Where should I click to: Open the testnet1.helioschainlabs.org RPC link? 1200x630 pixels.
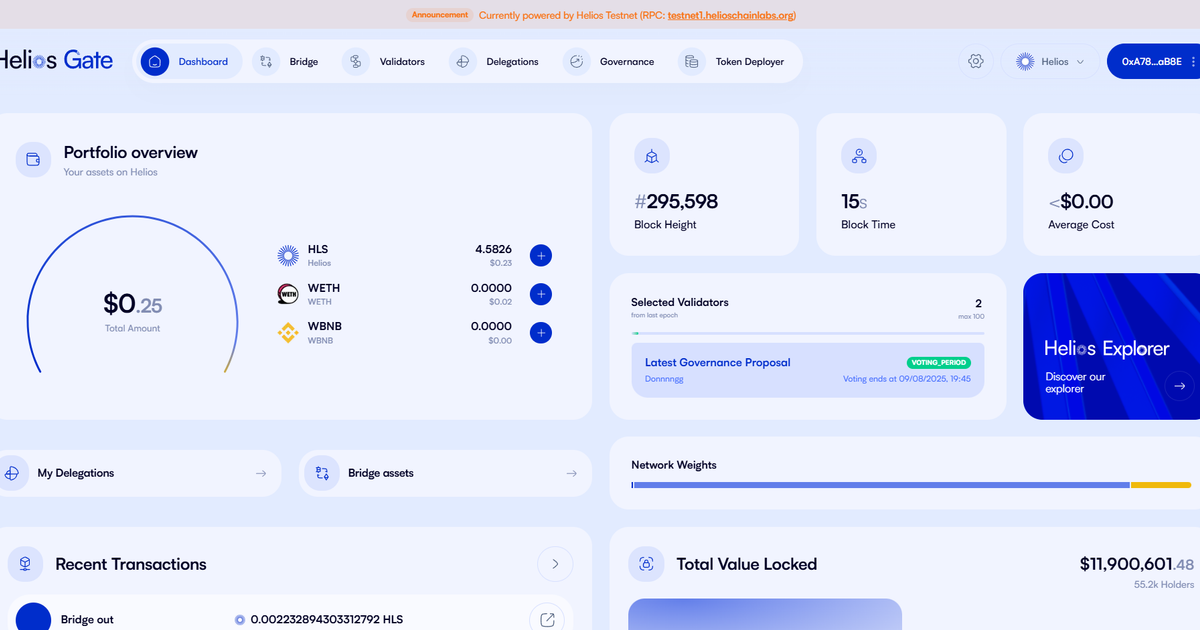coord(732,15)
